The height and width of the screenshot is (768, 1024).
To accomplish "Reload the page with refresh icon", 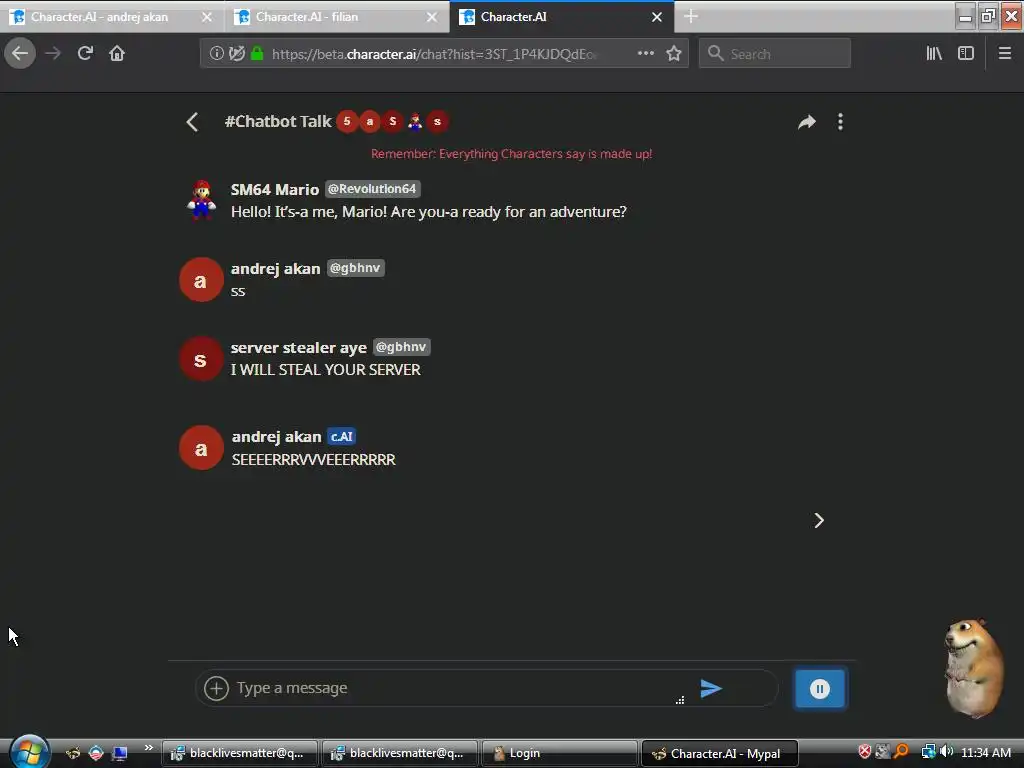I will [85, 54].
